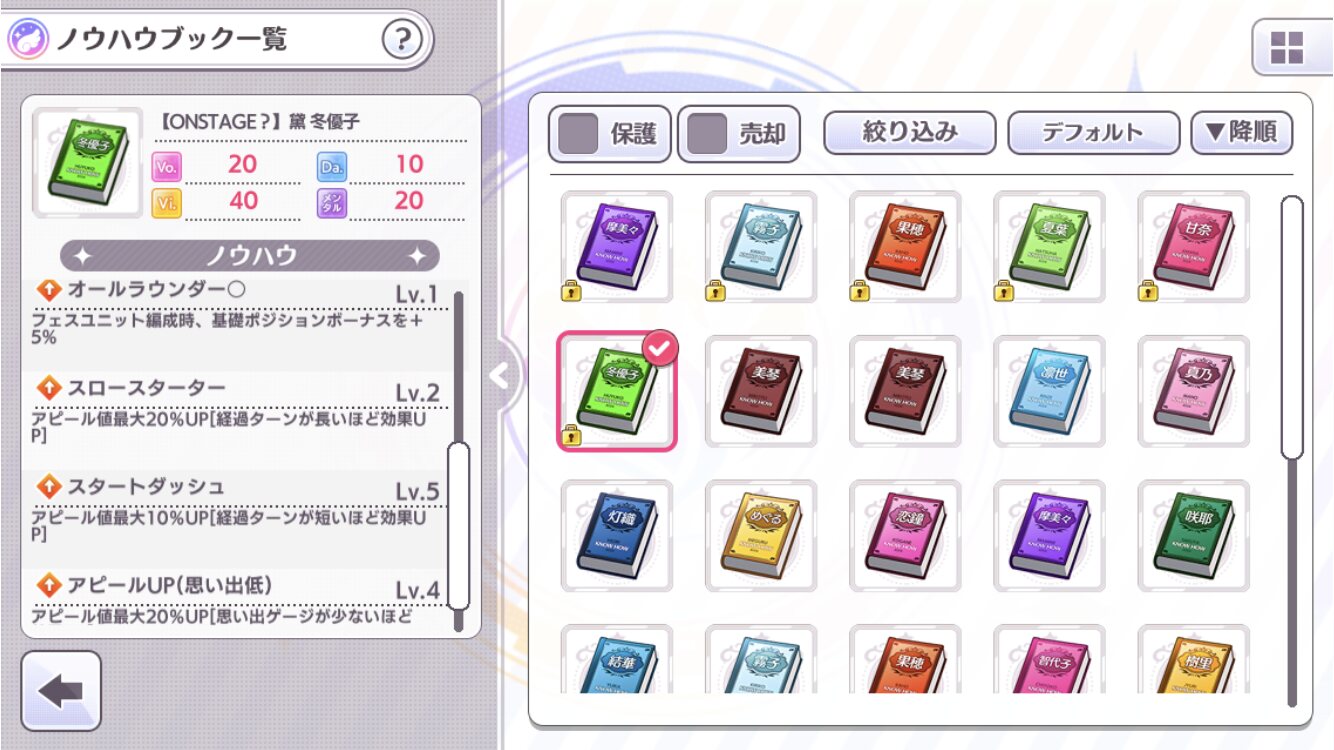
Task: Collapse the detail panel with left chevron
Action: click(498, 376)
